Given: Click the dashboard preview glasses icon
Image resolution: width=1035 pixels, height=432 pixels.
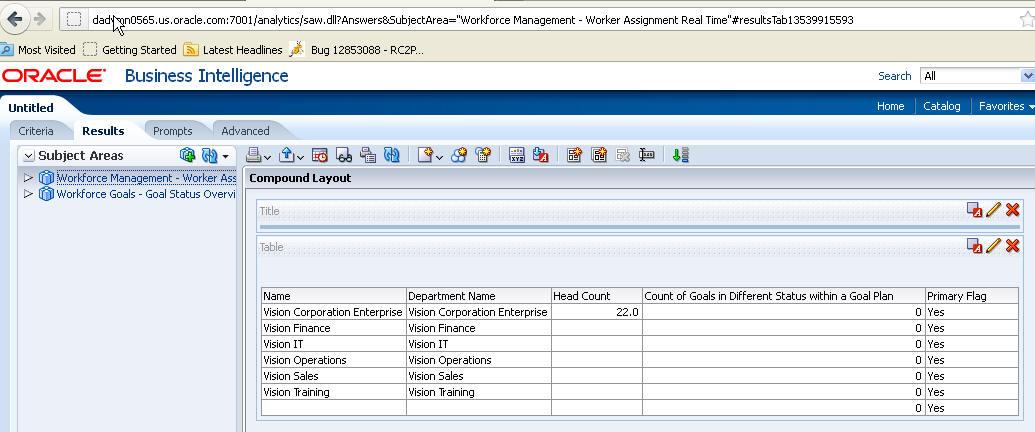Looking at the screenshot, I should (344, 155).
